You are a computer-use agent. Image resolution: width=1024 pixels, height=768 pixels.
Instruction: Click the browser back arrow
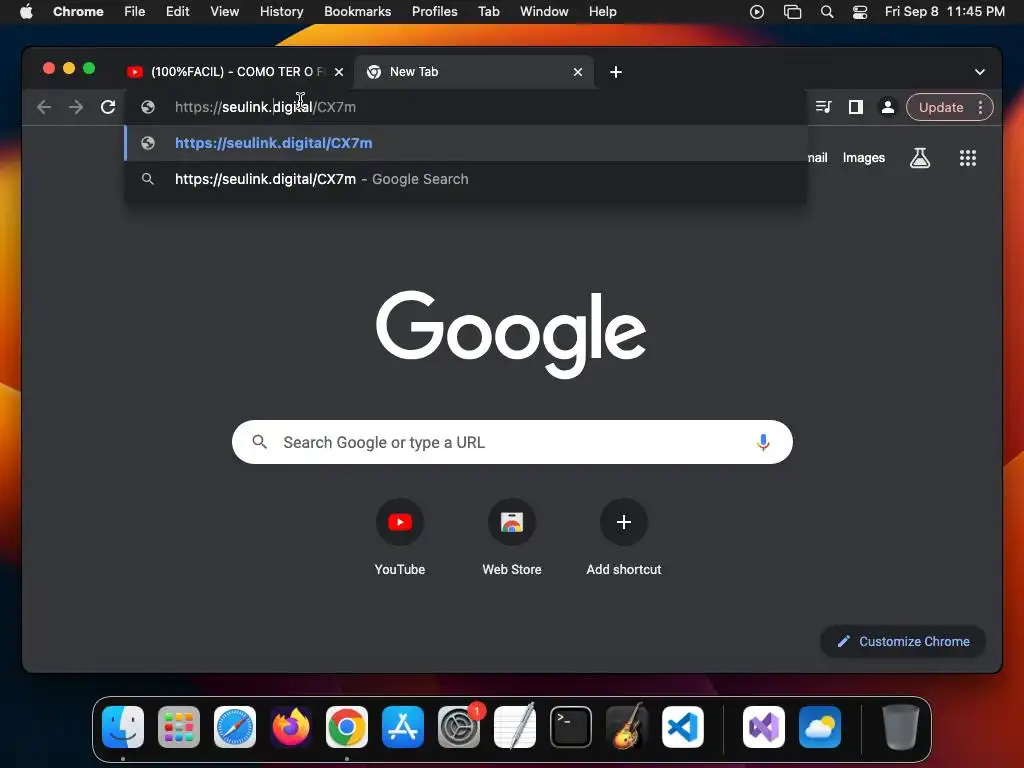(x=44, y=107)
